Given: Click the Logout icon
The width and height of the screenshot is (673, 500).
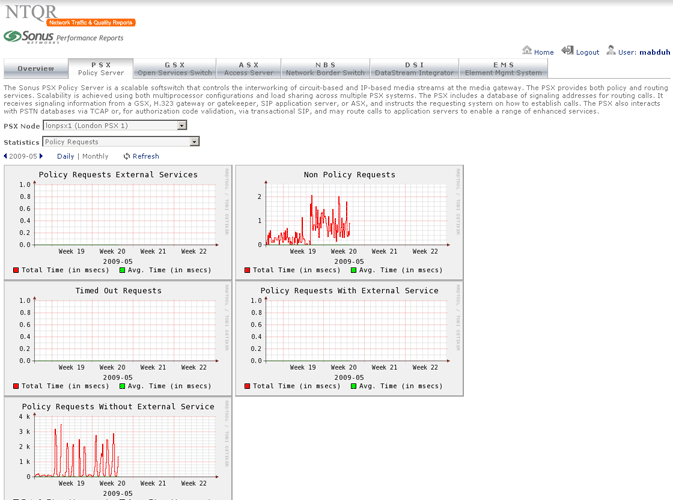Looking at the screenshot, I should pyautogui.click(x=567, y=51).
